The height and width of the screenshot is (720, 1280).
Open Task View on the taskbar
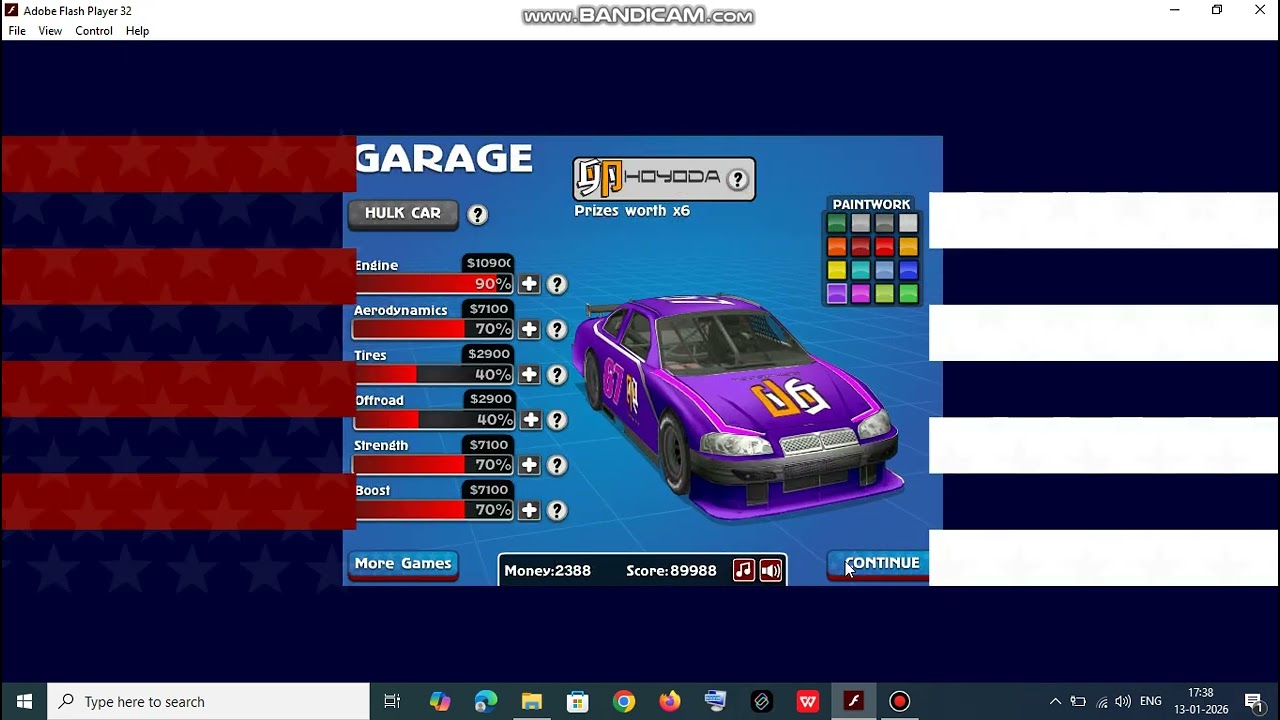coord(392,702)
